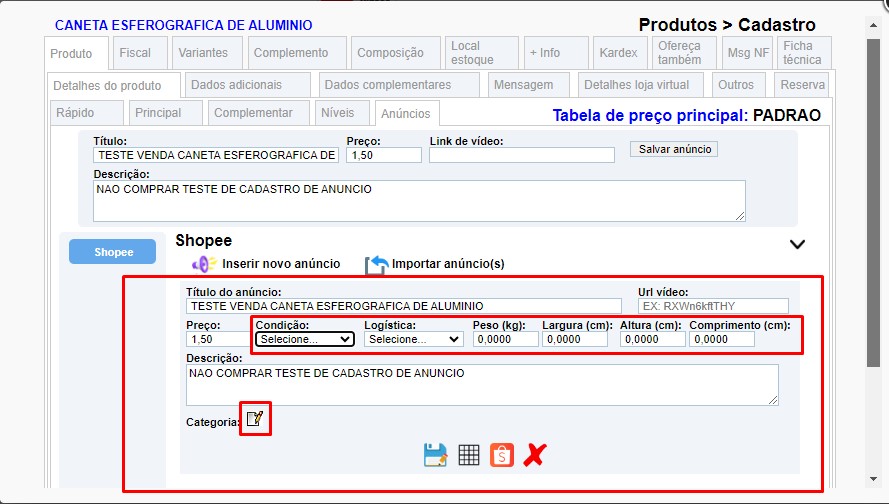889x504 pixels.
Task: Click the Inserir novo anúncio link
Action: pos(281,264)
